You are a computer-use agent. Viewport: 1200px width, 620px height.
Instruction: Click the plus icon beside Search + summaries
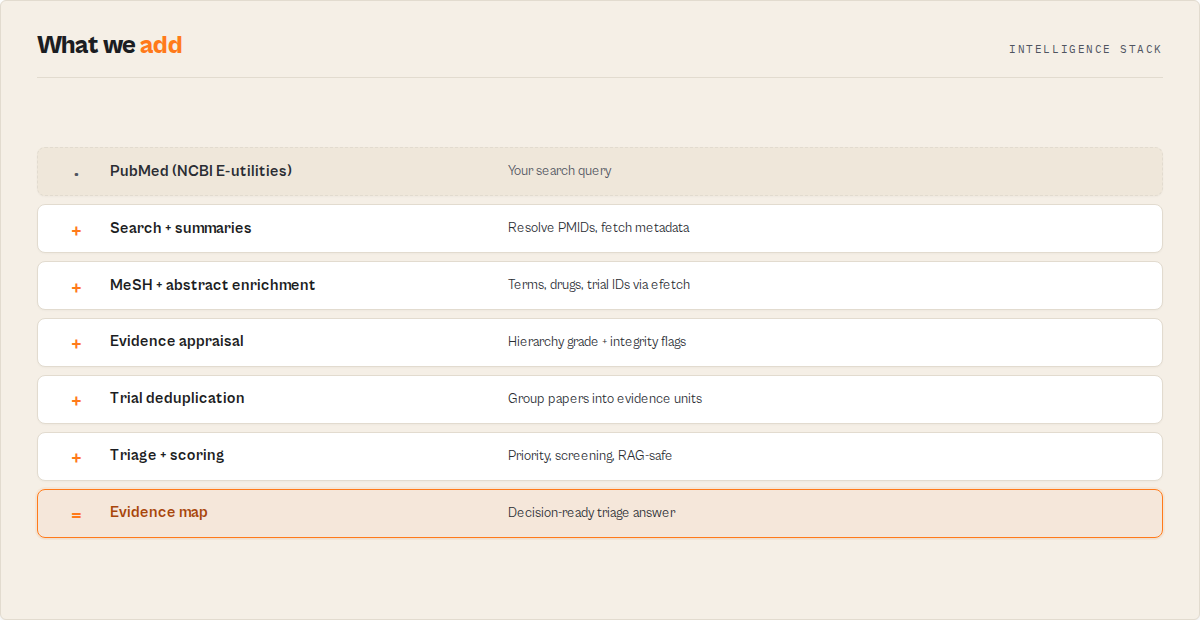tap(76, 231)
